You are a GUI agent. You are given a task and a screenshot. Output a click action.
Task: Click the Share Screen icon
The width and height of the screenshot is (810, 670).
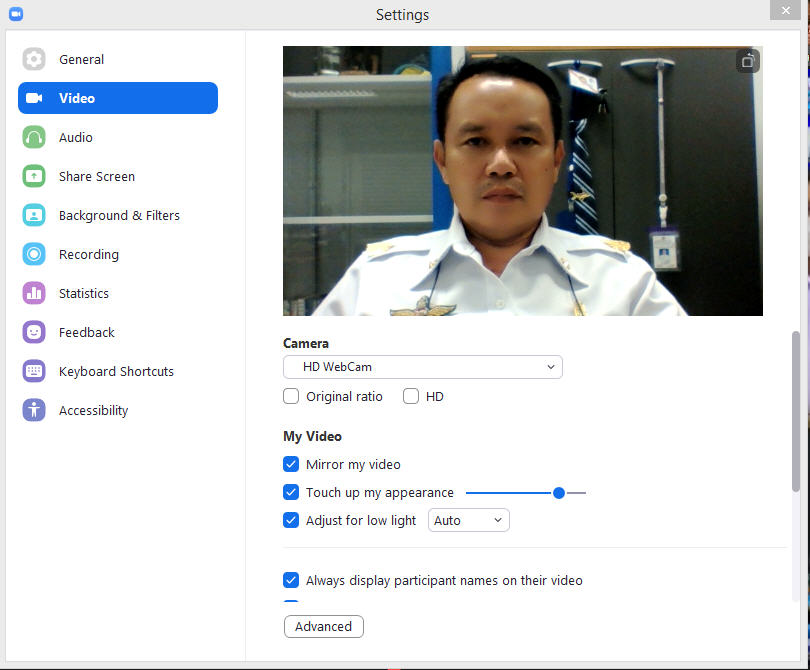(x=34, y=176)
